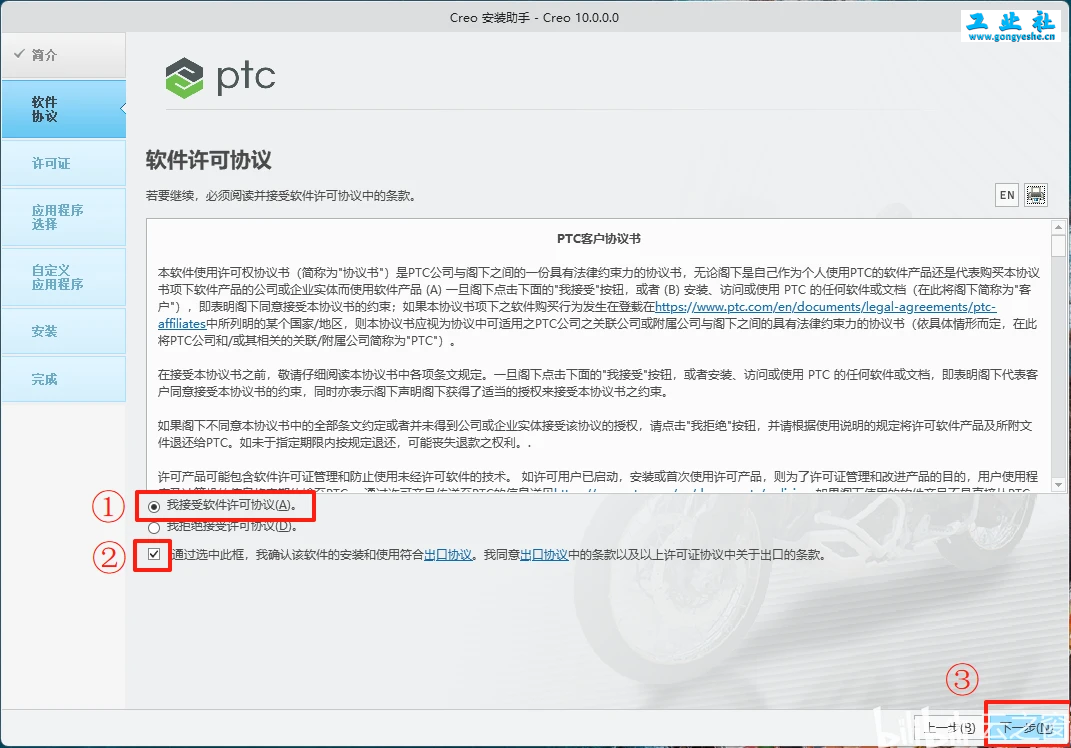Click the agreement scrollbar thumb

tap(1058, 246)
